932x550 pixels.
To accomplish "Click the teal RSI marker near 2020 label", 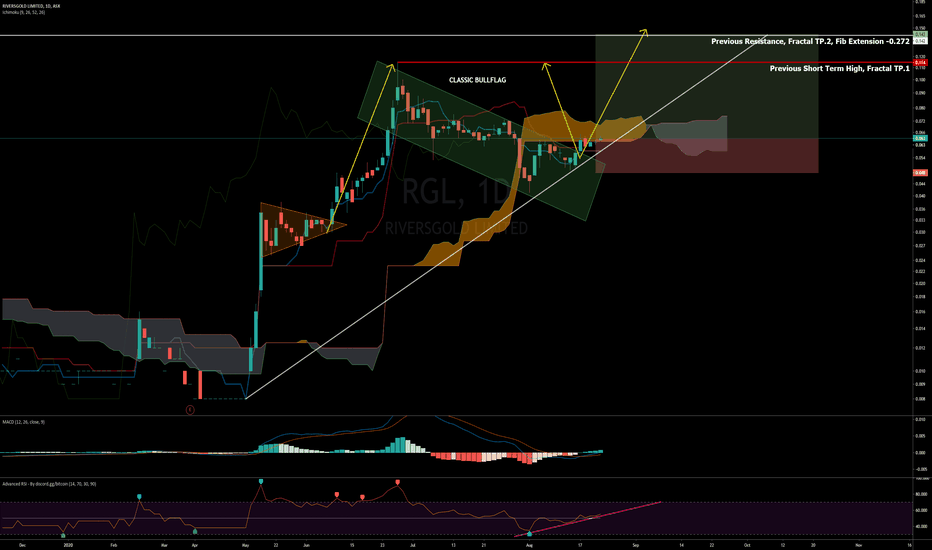I will (64, 535).
